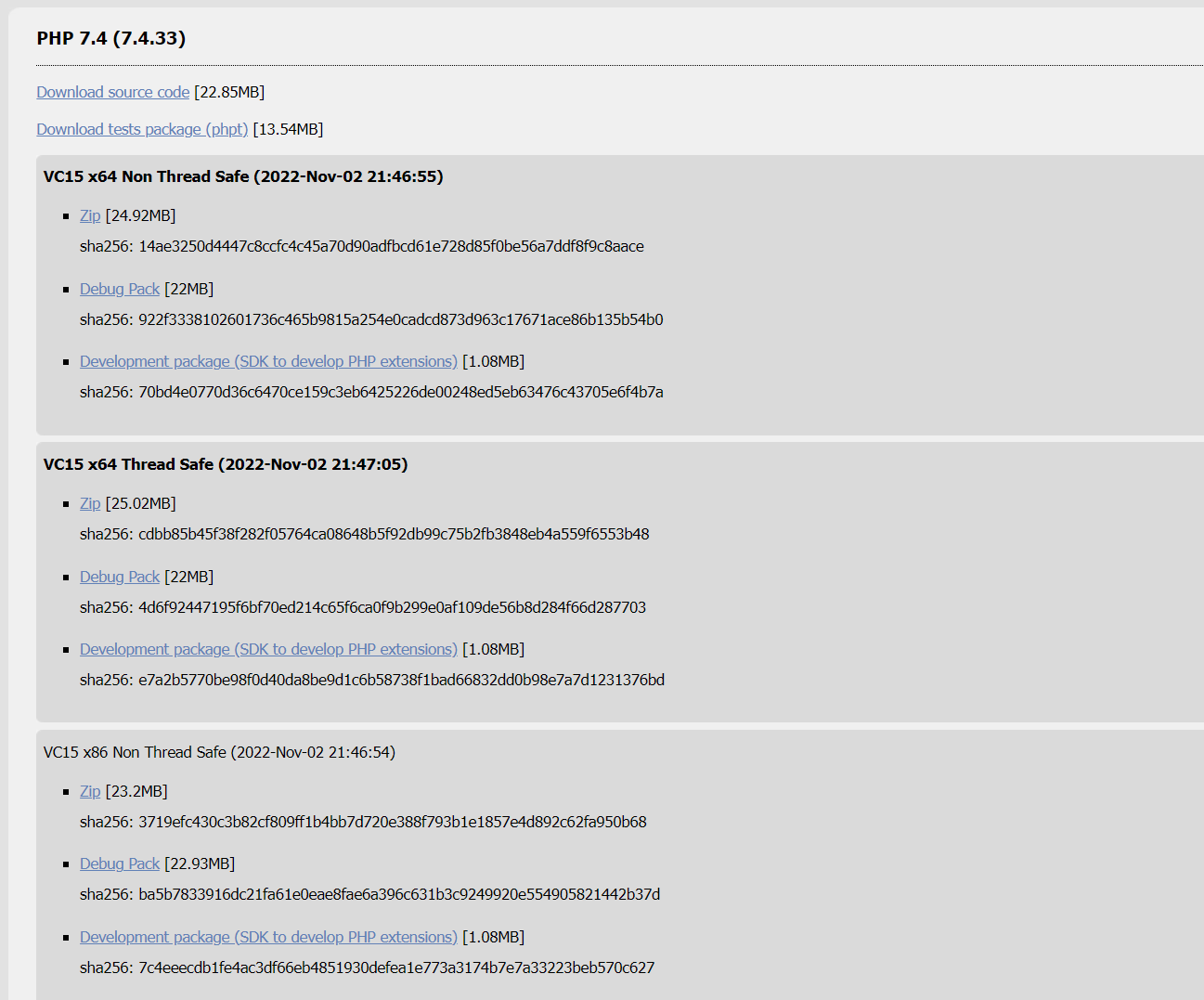Open the Download tests package (phpt) link

(x=142, y=129)
